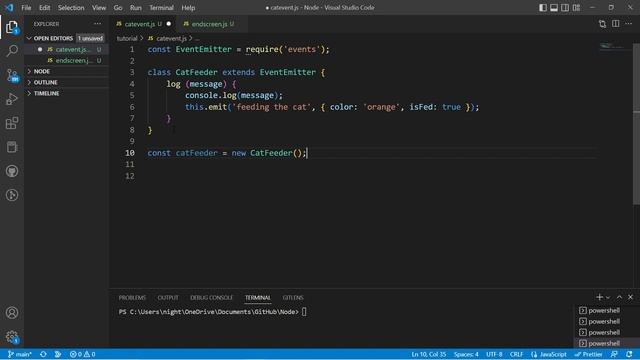Open Explorer views and more actions
The image size is (640, 360).
tap(97, 24)
